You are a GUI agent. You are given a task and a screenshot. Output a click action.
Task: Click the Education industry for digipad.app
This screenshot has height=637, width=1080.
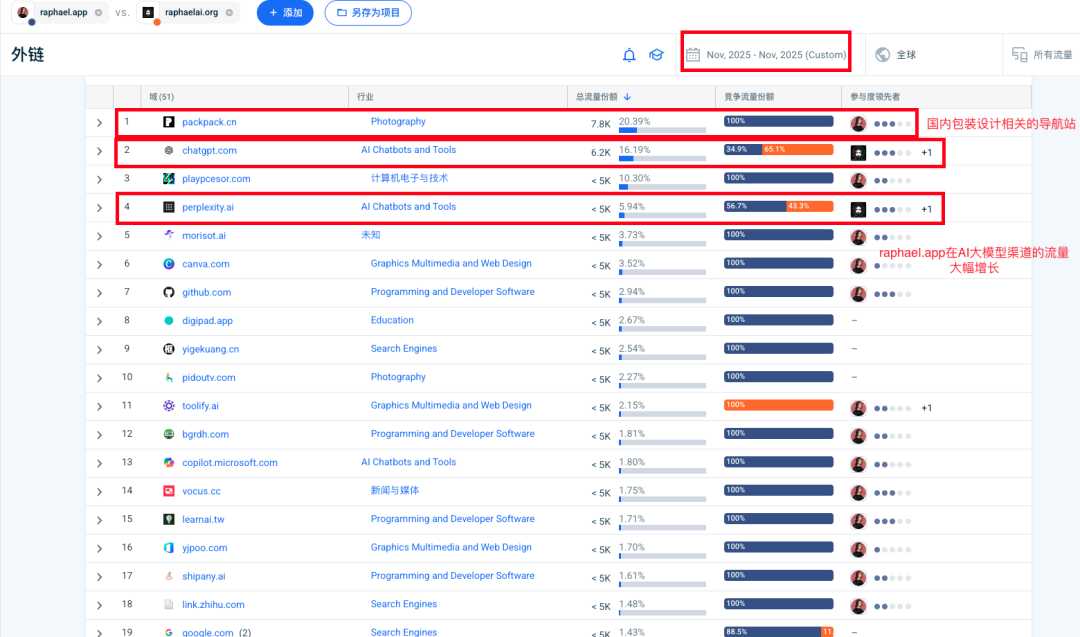pyautogui.click(x=392, y=320)
